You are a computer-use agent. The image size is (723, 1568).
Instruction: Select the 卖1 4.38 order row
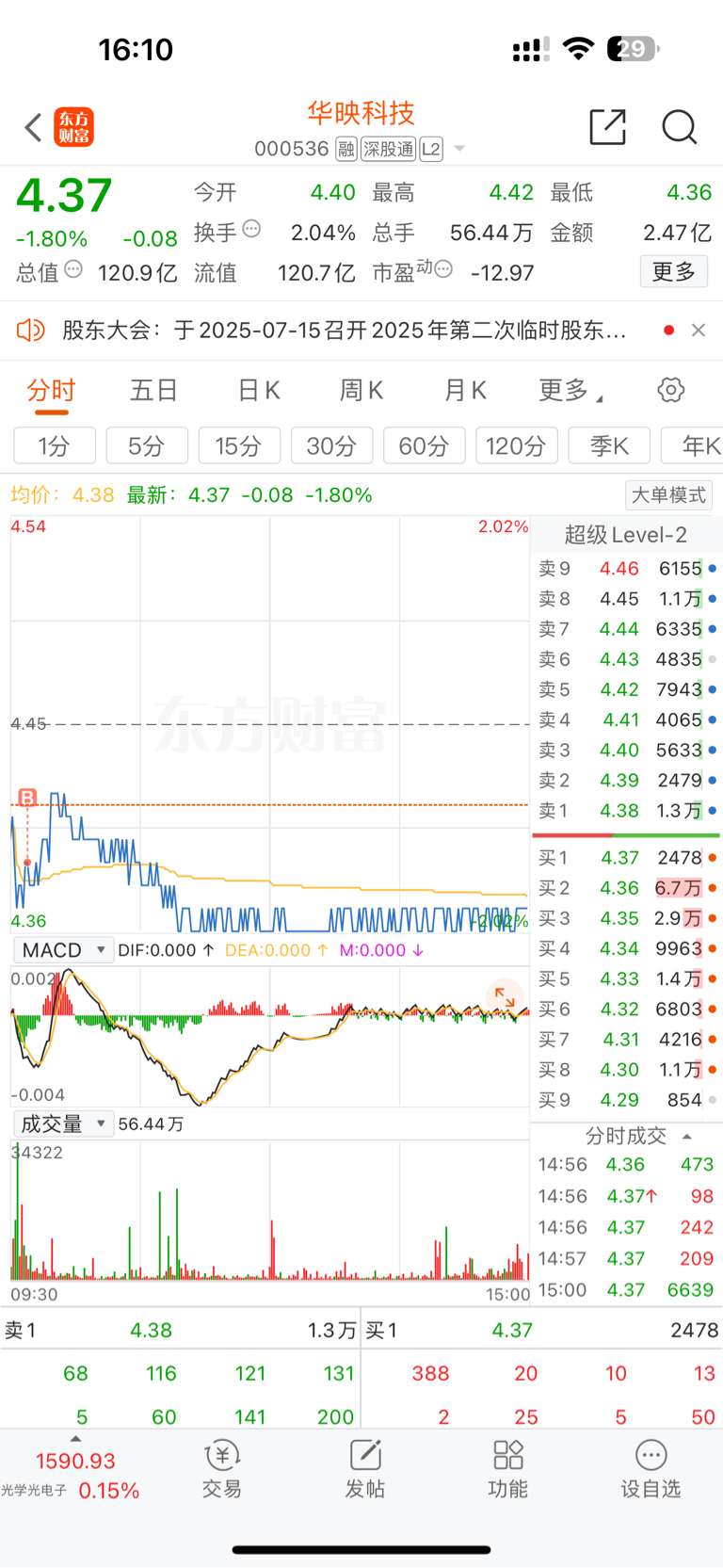click(x=627, y=810)
